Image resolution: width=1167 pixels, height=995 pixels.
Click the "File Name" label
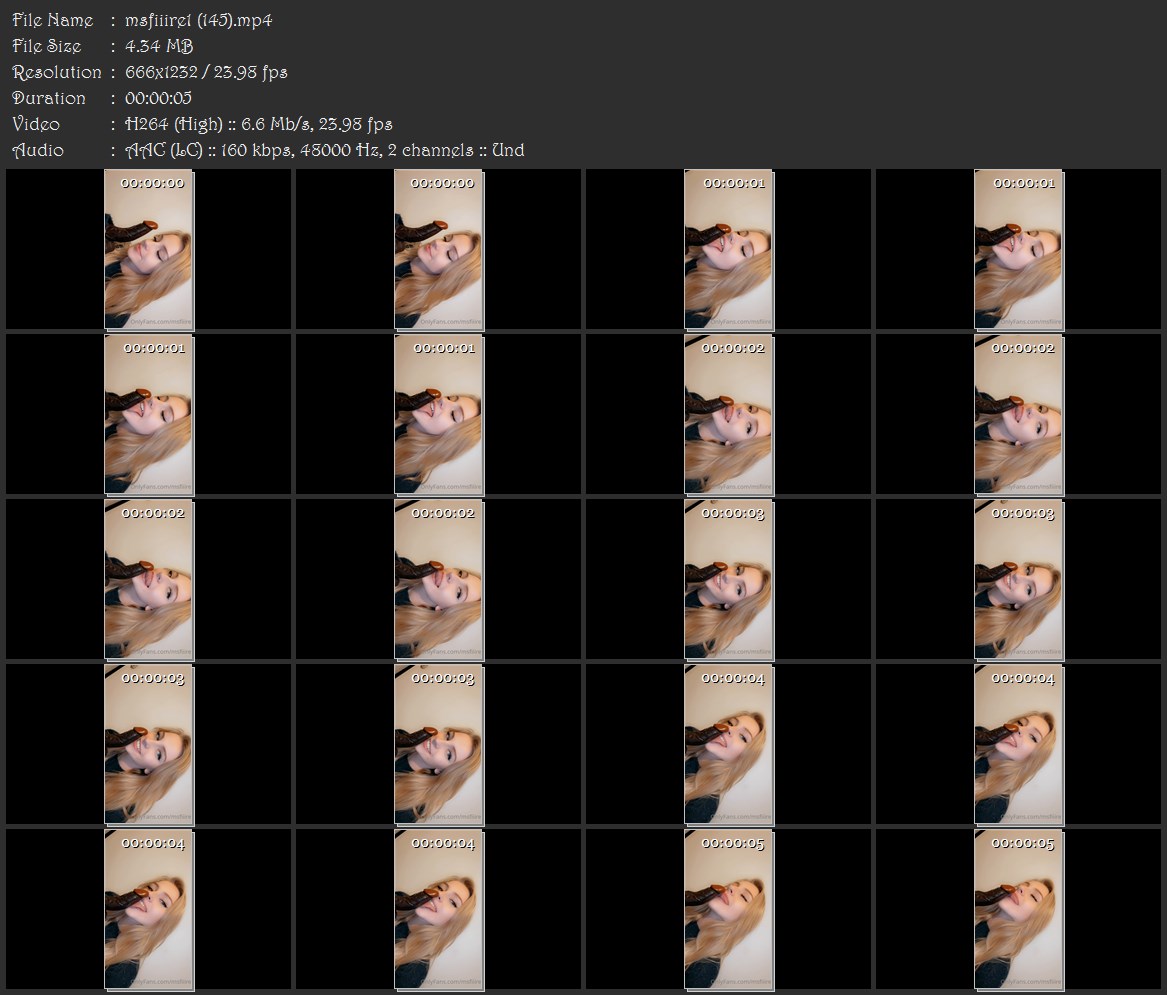tap(53, 20)
